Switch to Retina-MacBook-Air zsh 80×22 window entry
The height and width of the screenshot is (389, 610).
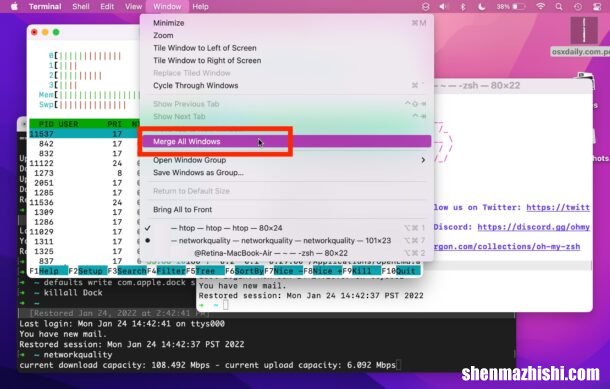[286, 253]
